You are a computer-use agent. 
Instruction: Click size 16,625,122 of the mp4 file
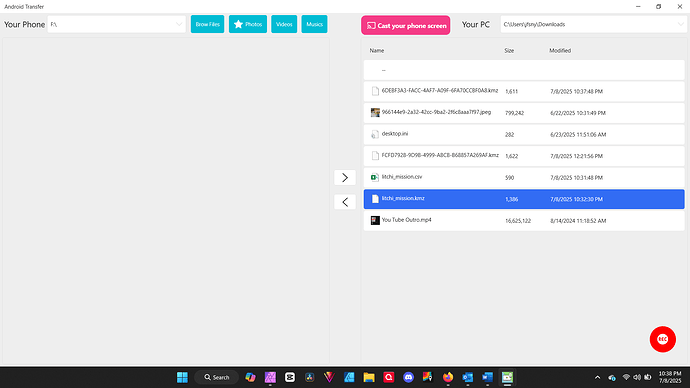tap(518, 221)
